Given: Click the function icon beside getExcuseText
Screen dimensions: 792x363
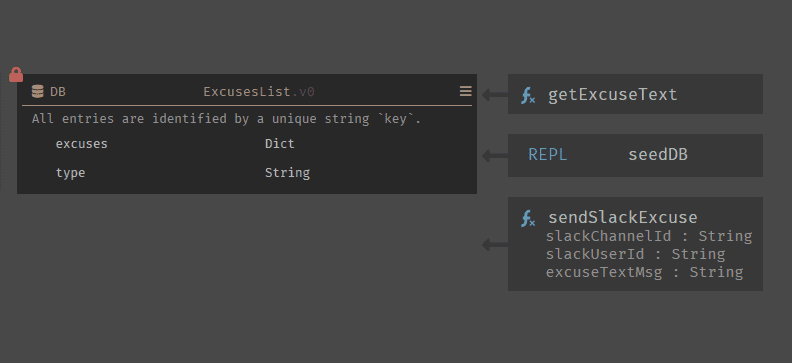Looking at the screenshot, I should (528, 95).
